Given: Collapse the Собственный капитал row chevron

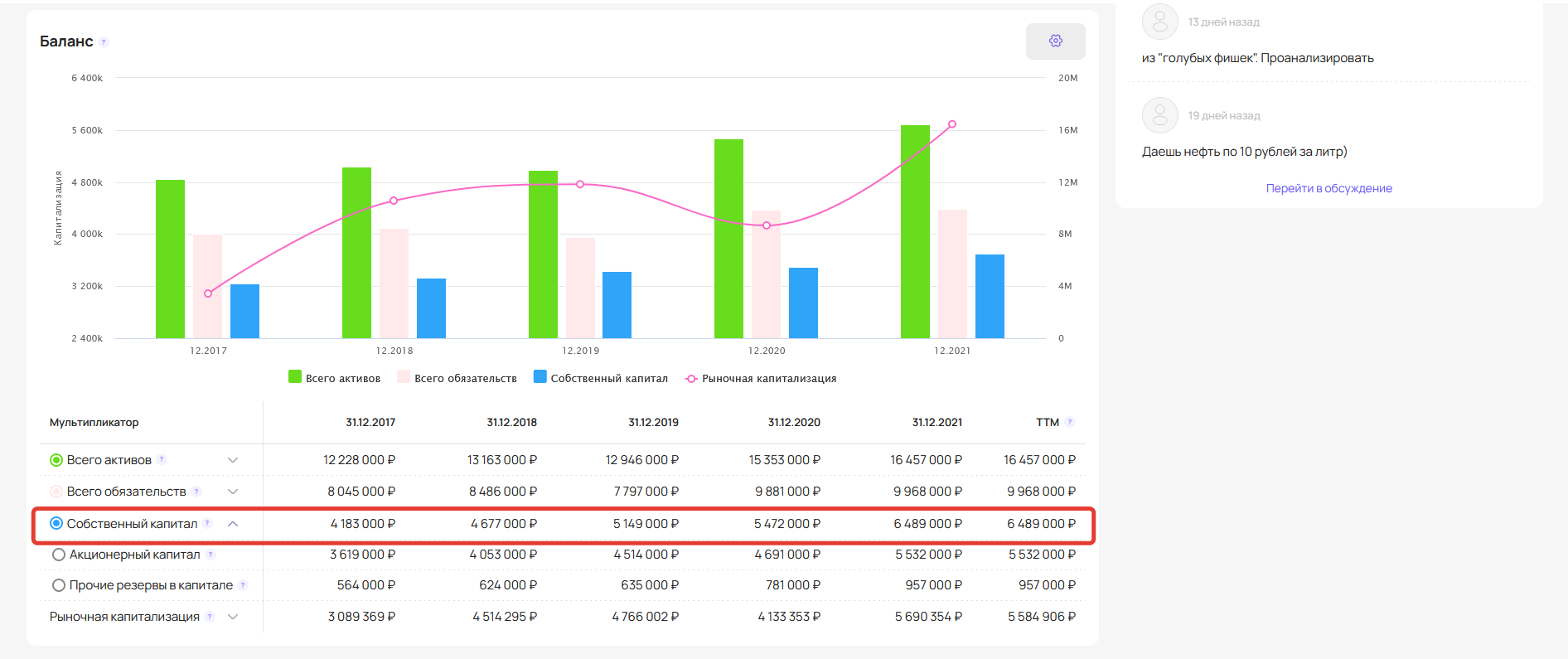Looking at the screenshot, I should [233, 523].
